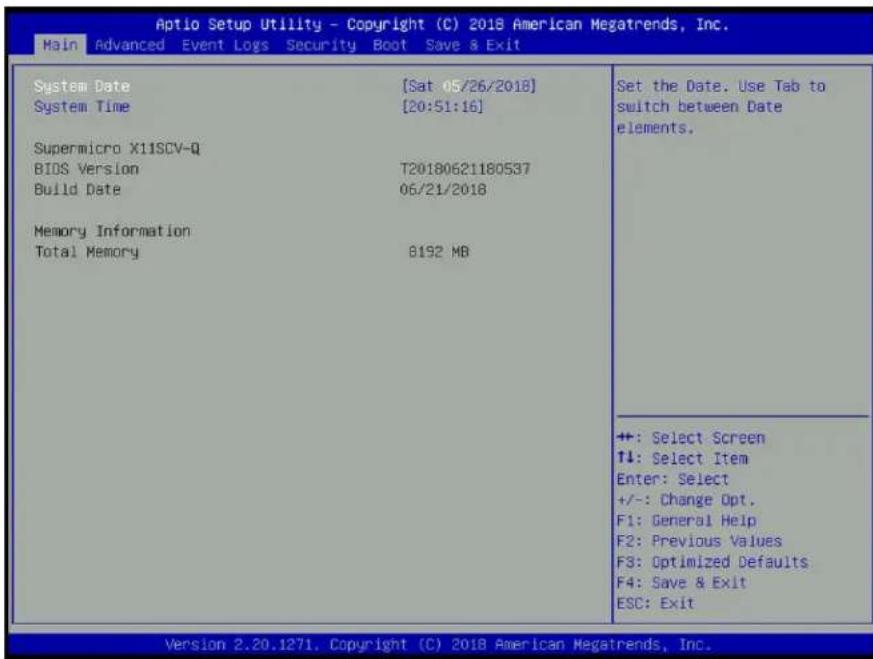
Task: Go to the Boot tab
Action: pos(390,45)
